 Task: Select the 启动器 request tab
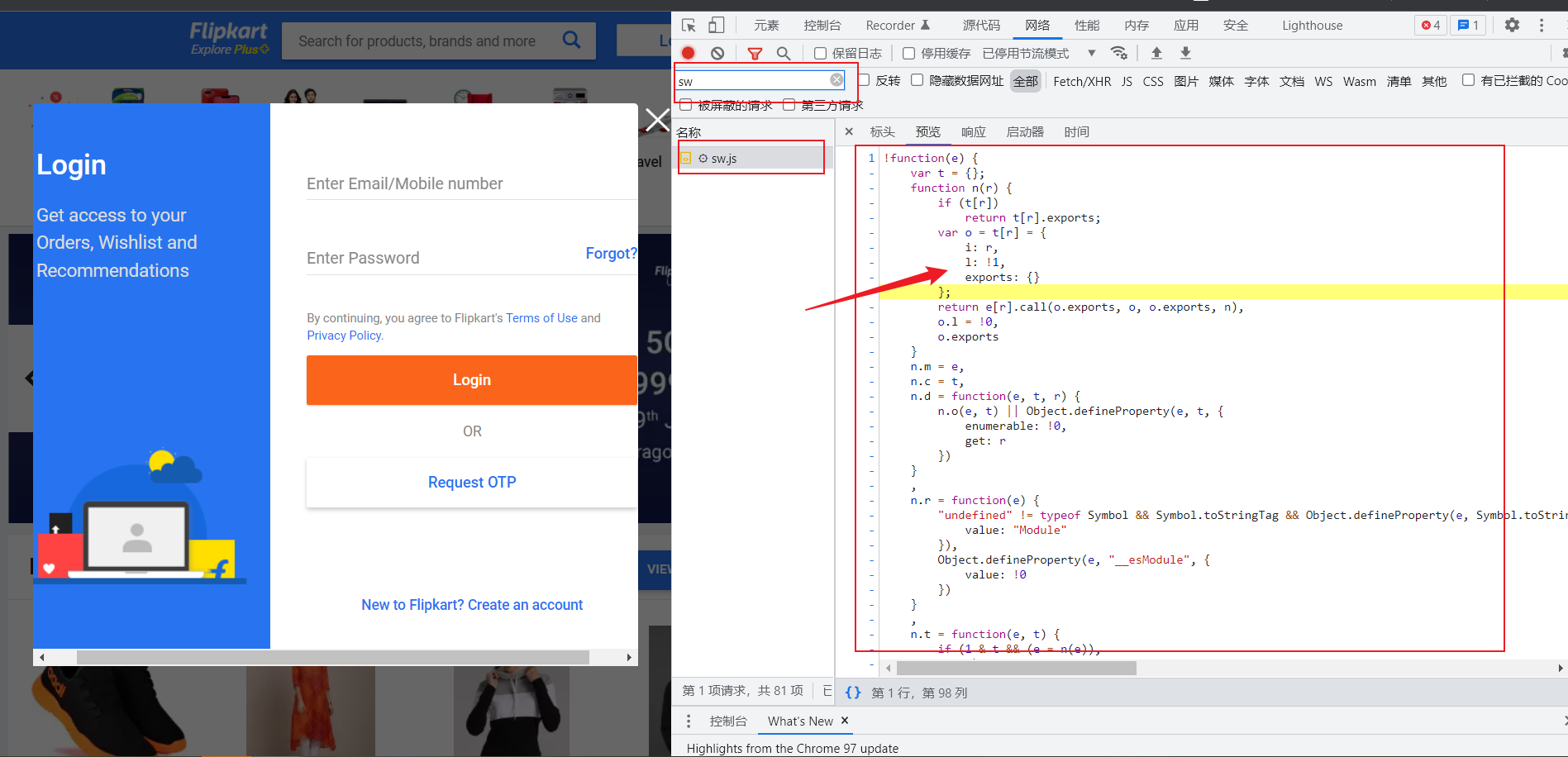1025,131
